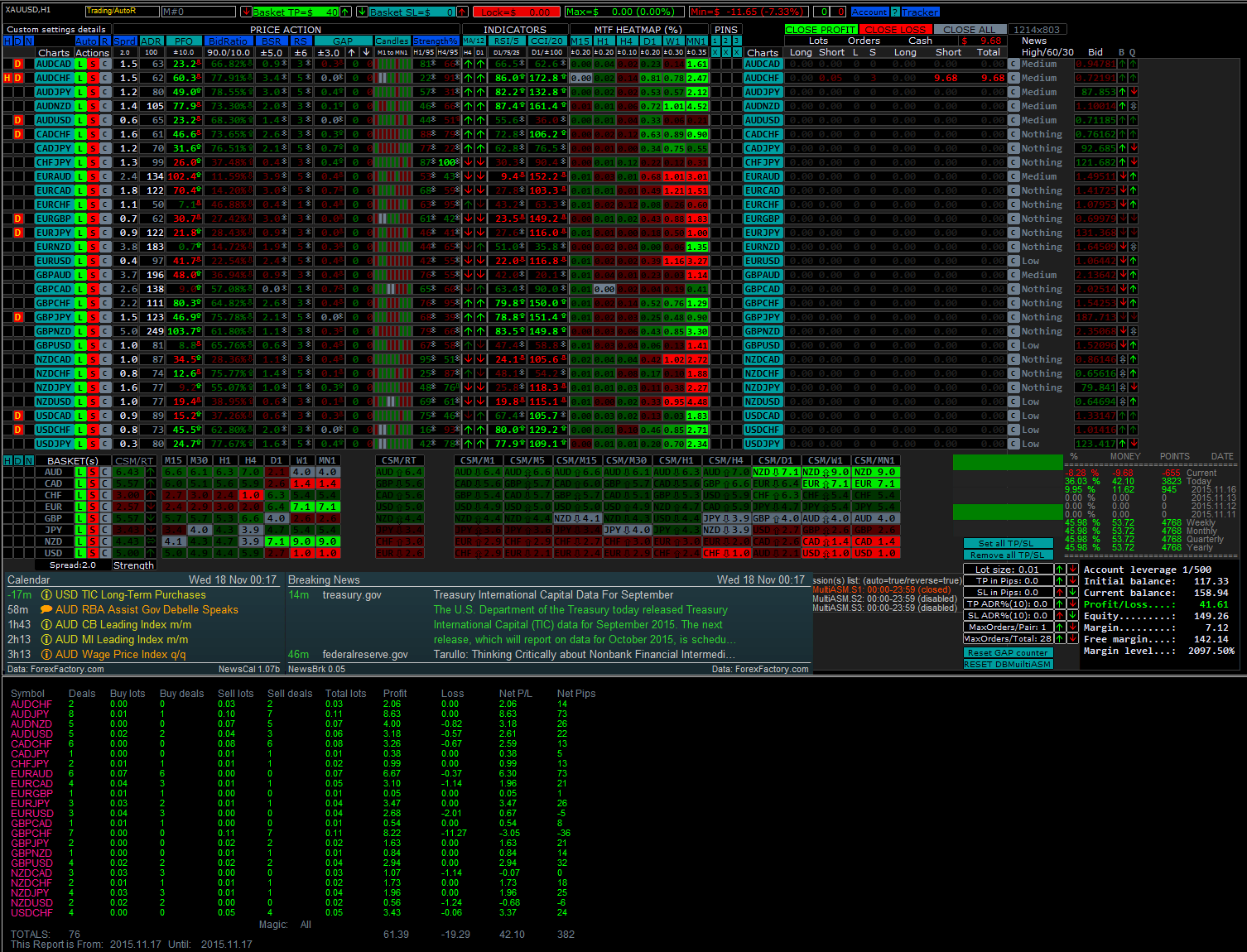The width and height of the screenshot is (1247, 952).
Task: Decrease SL ADR%(10) with down arrow
Action: coord(1072,616)
